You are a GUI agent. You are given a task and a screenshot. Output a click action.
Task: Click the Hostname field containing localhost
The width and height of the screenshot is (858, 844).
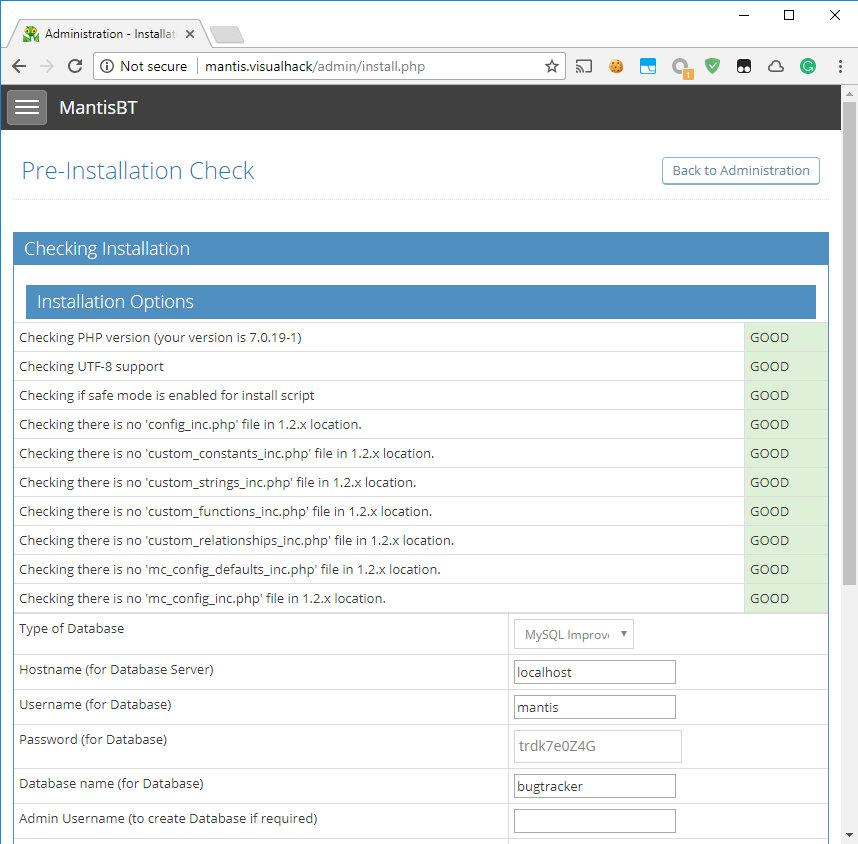click(595, 672)
